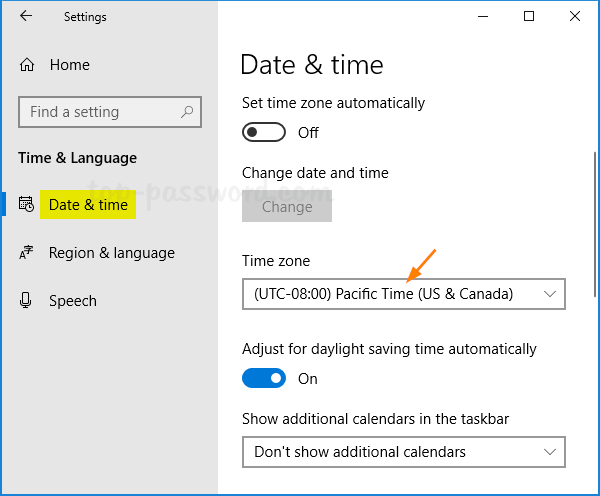The image size is (600, 496).
Task: Click the Date & time clock icon
Action: click(x=27, y=205)
